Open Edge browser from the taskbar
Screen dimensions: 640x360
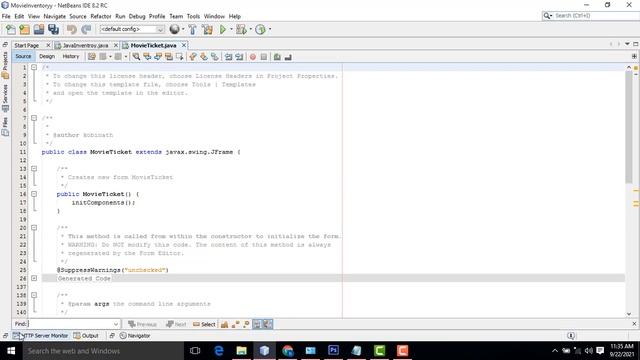(219, 351)
